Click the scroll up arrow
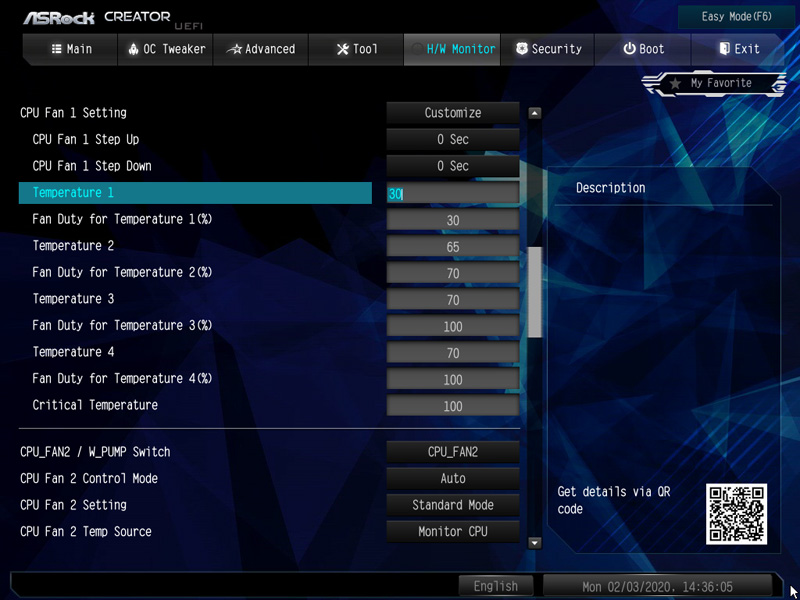Image resolution: width=800 pixels, height=600 pixels. click(534, 113)
